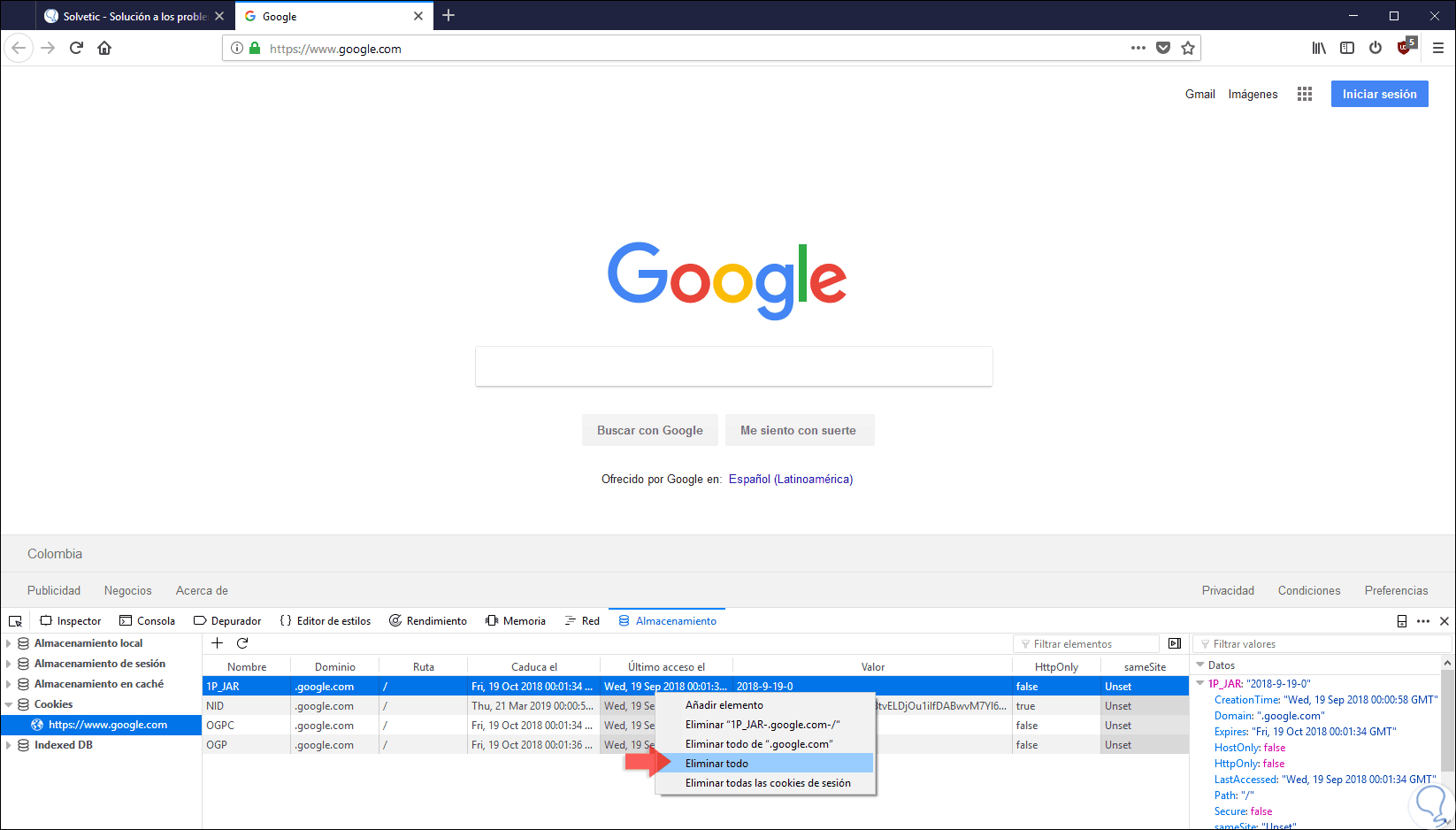Toggle the storage sidebar pane icon
Screen dimensions: 1456x830
1175,643
